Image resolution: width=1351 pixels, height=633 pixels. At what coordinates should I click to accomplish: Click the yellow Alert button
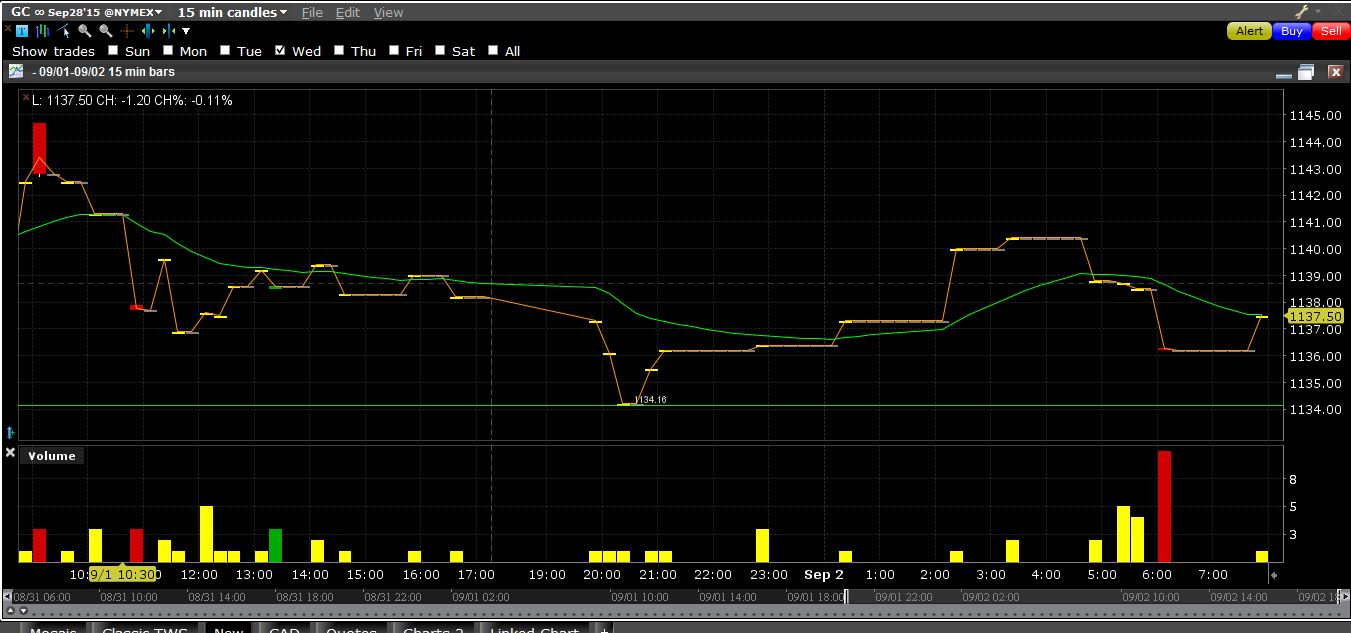1249,31
